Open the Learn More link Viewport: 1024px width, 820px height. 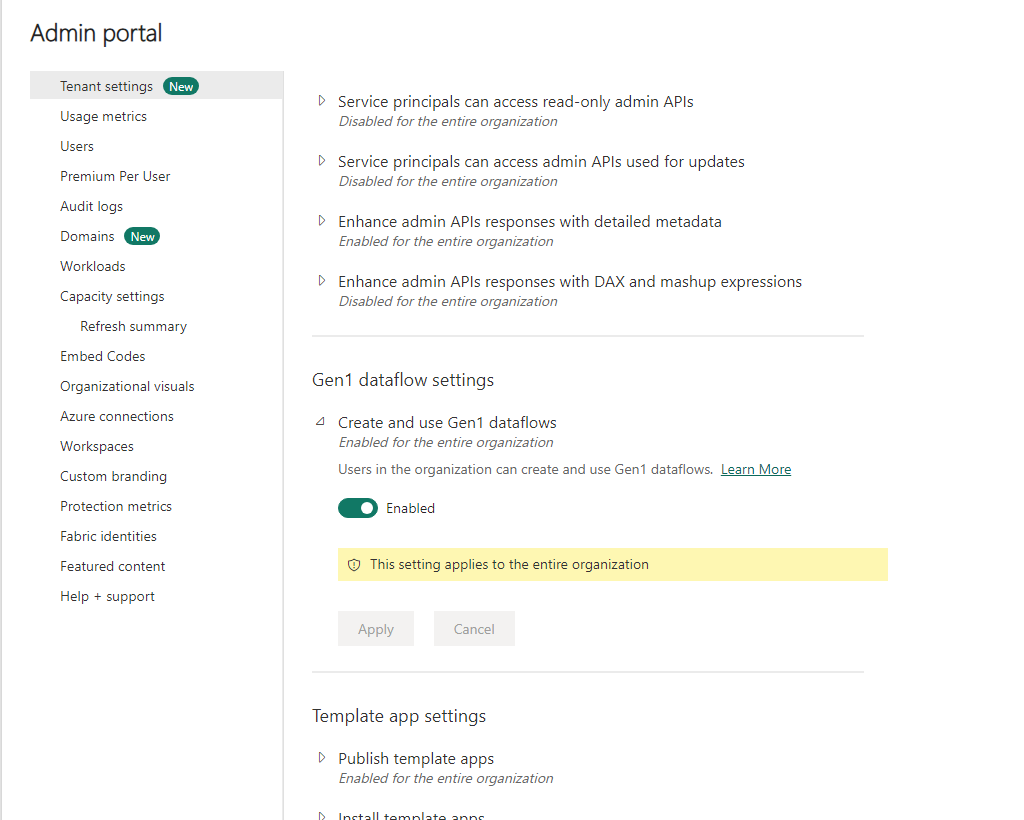point(756,469)
